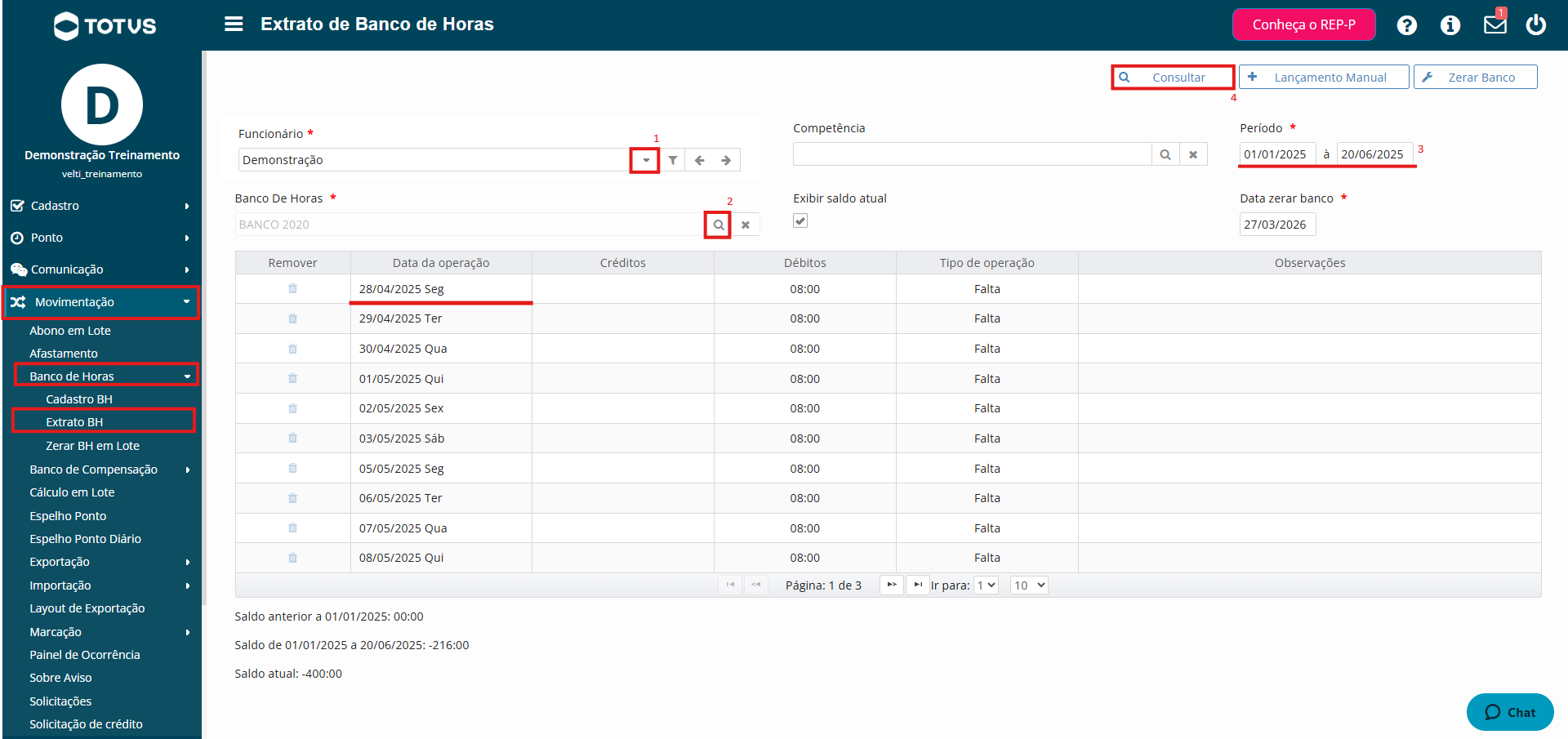Click the Funcionário text field
Image resolution: width=1568 pixels, height=739 pixels.
coord(434,160)
